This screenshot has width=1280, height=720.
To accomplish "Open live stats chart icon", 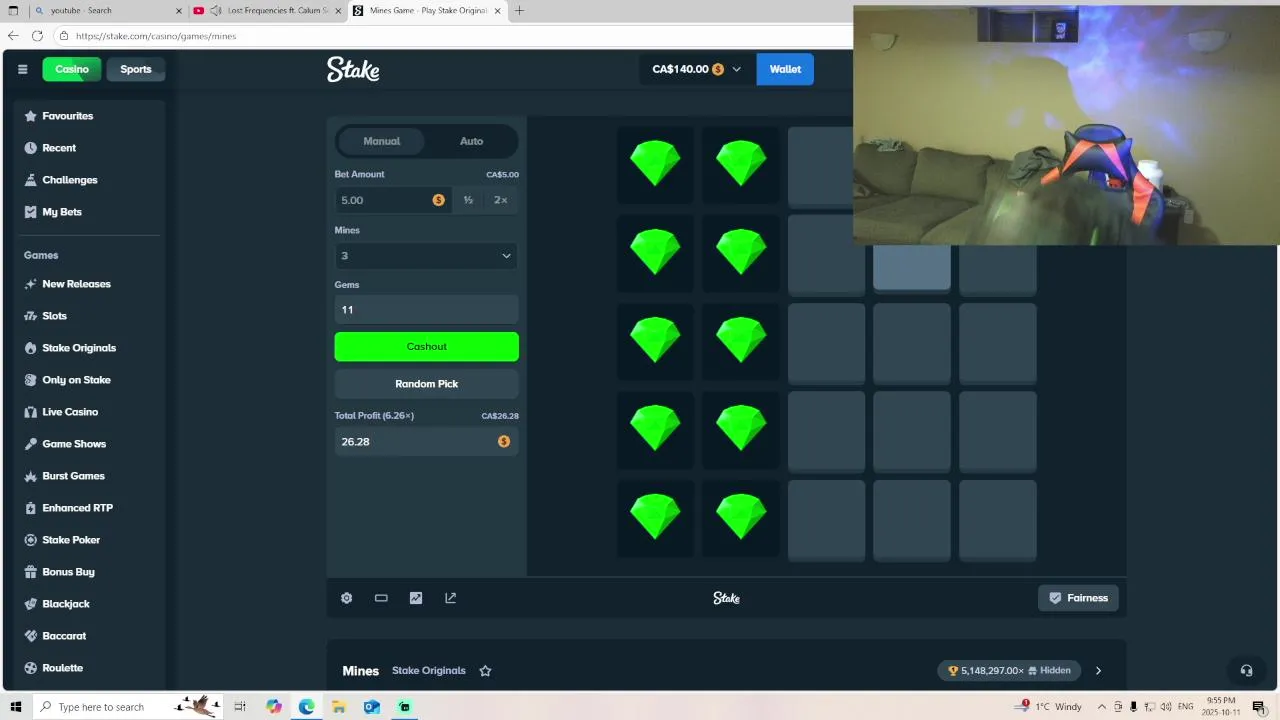I will click(416, 598).
